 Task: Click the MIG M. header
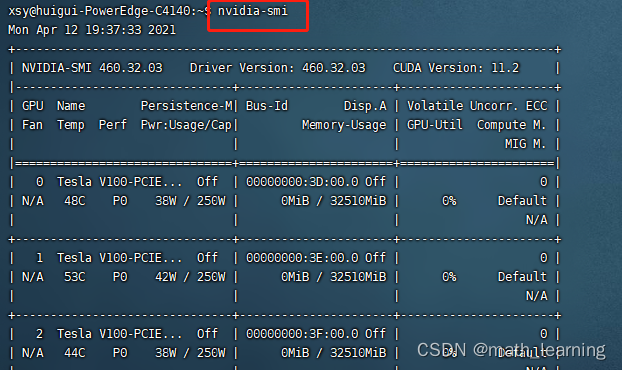click(526, 144)
